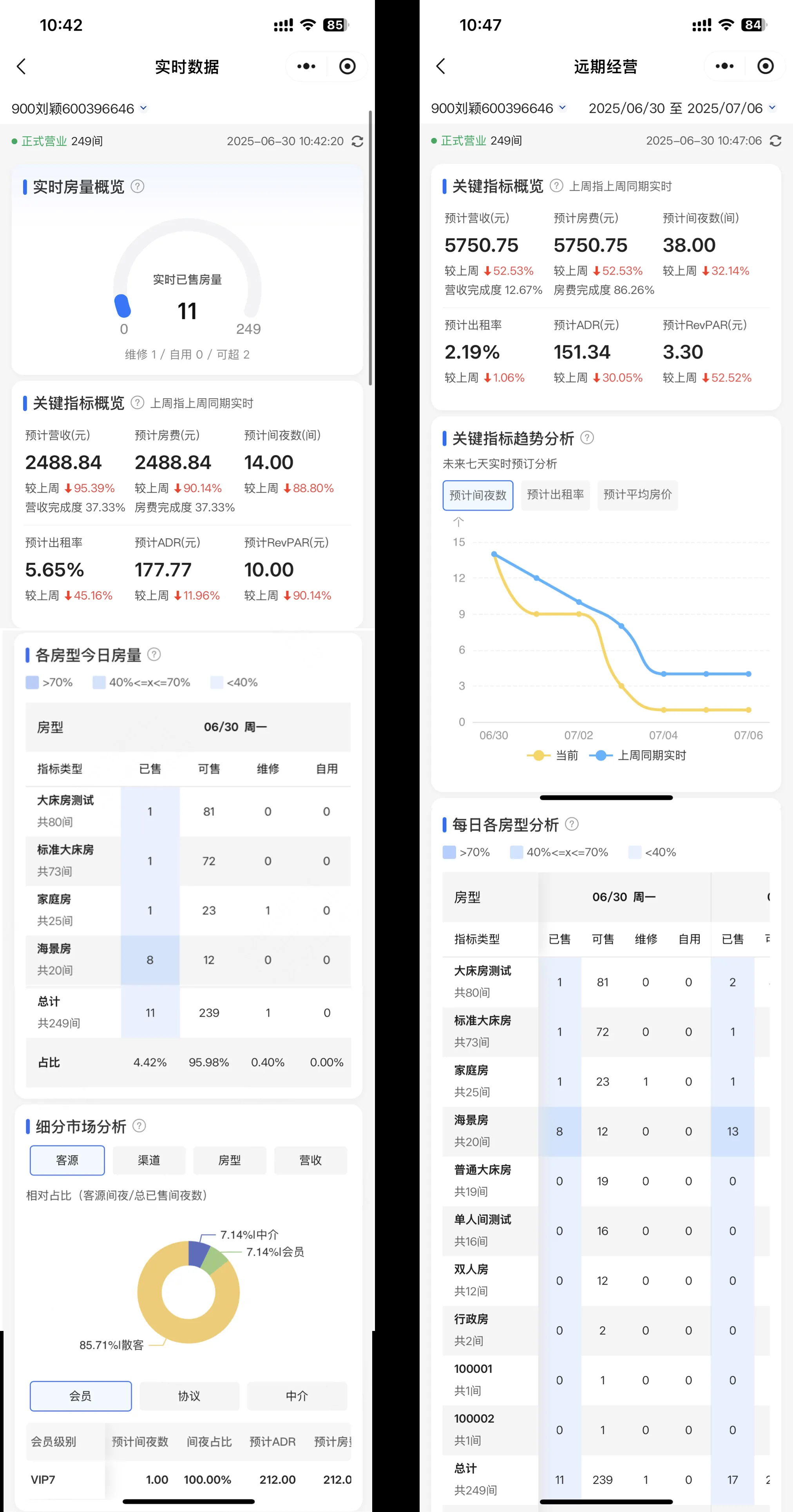
Task: Switch to the 中介 sub-tab
Action: point(297,1396)
